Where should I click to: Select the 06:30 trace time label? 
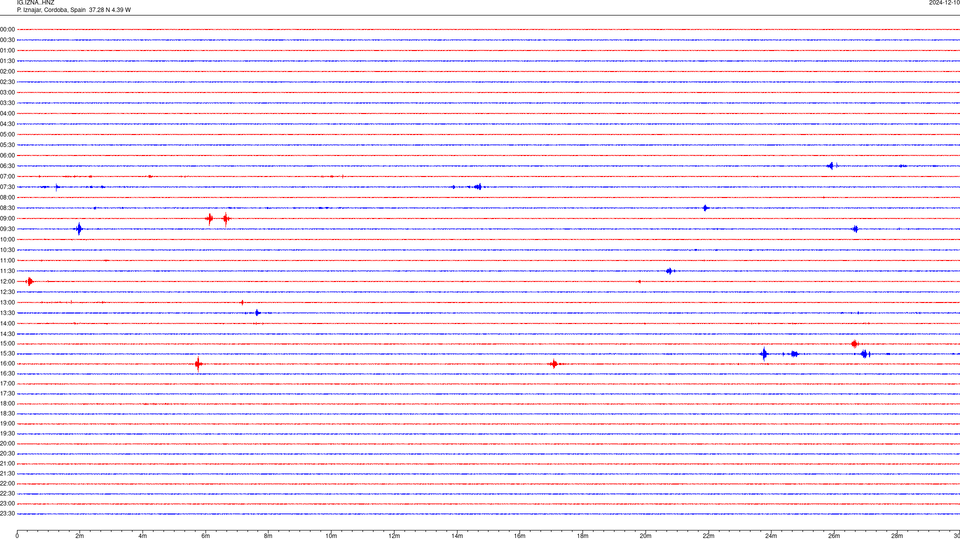[x=7, y=166]
